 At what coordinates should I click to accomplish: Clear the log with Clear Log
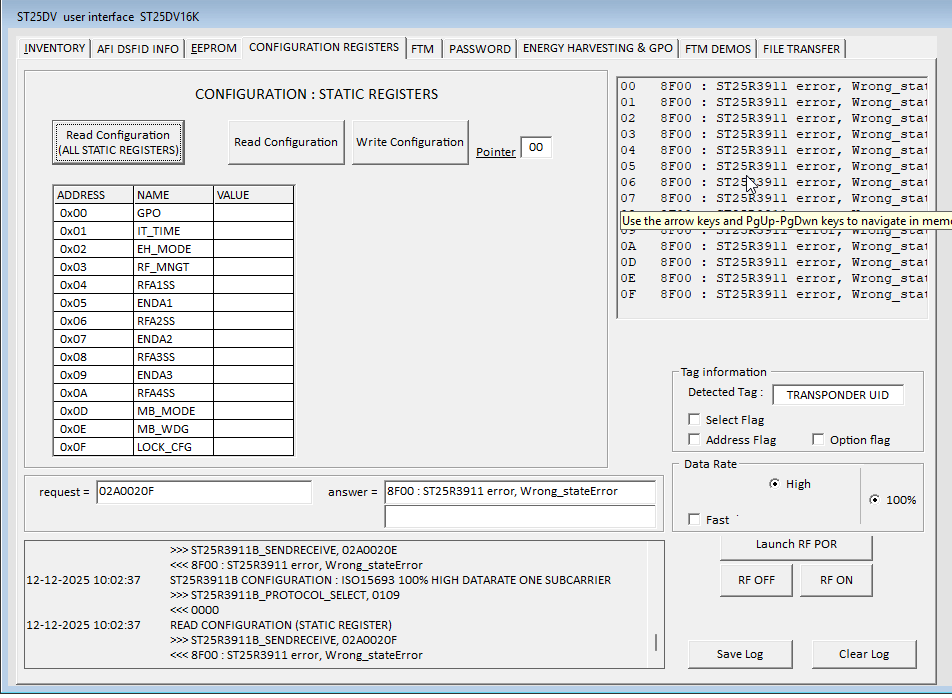pos(864,654)
